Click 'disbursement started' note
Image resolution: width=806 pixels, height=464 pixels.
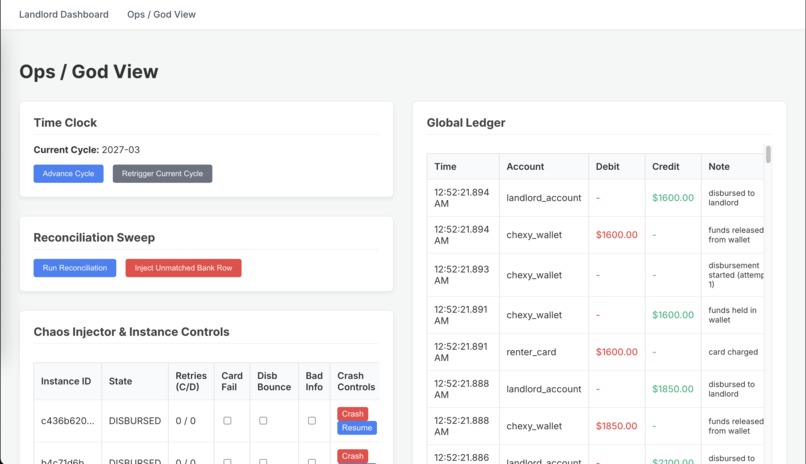pos(736,275)
